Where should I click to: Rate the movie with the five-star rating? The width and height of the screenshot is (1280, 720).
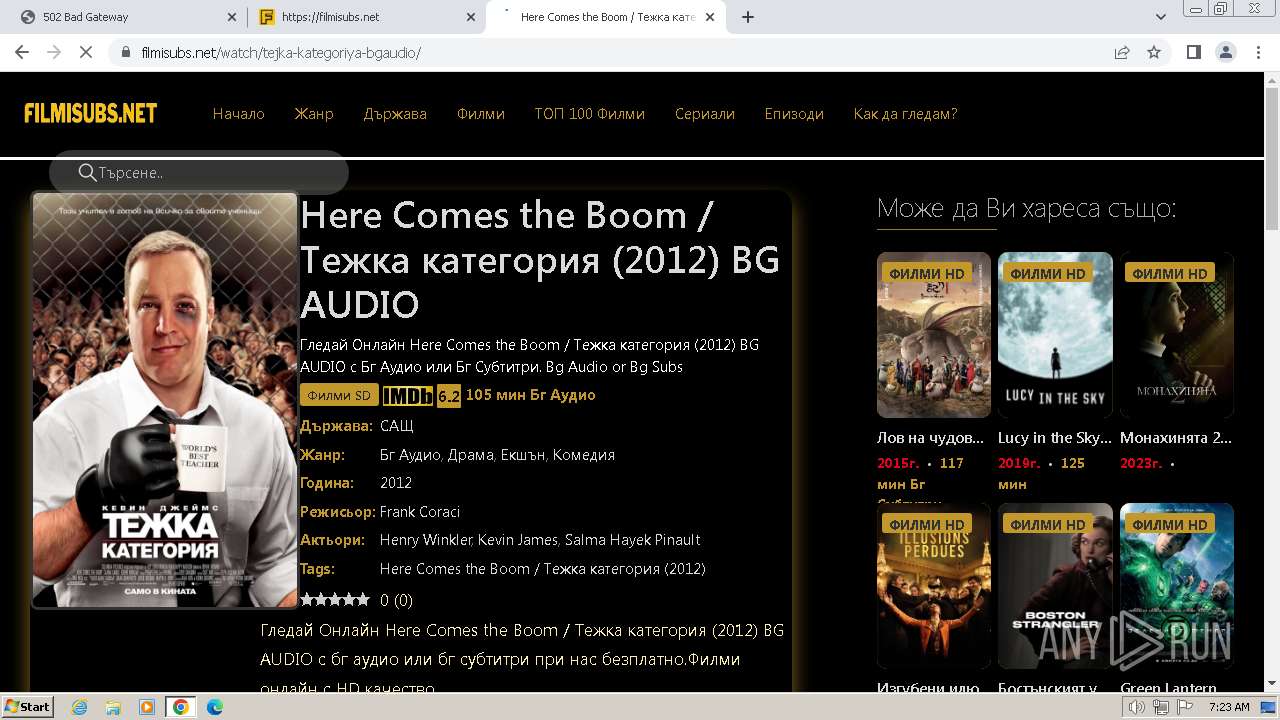335,600
